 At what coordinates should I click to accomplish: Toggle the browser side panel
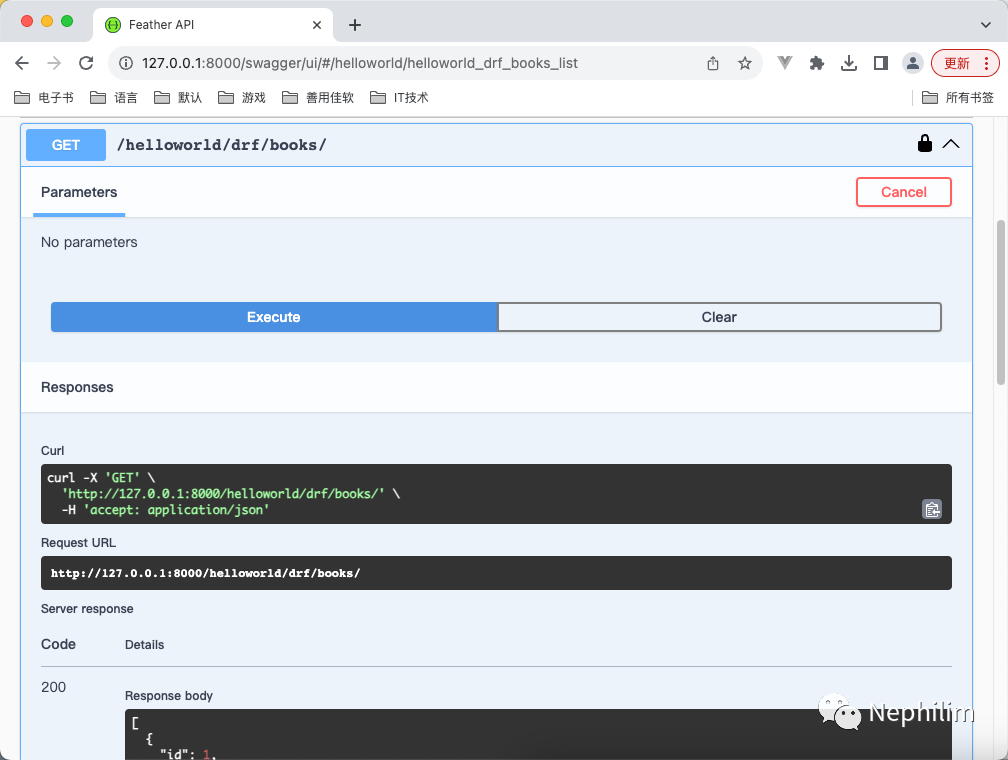(881, 63)
